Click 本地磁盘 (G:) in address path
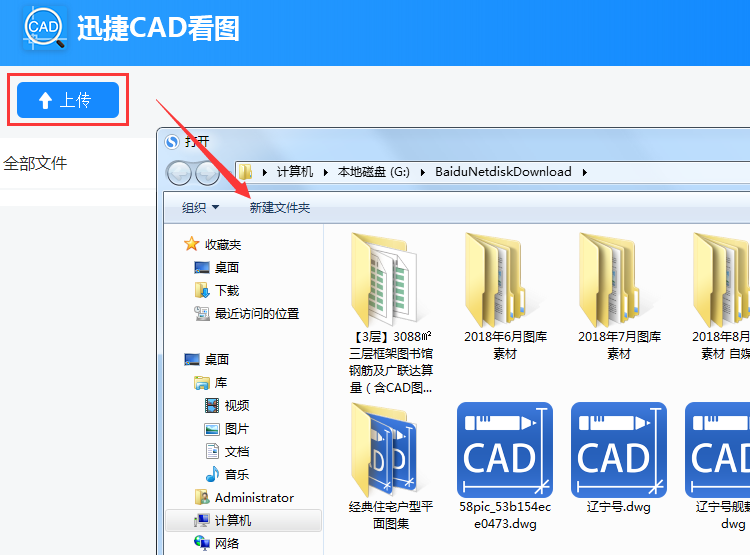750x555 pixels. coord(374,172)
